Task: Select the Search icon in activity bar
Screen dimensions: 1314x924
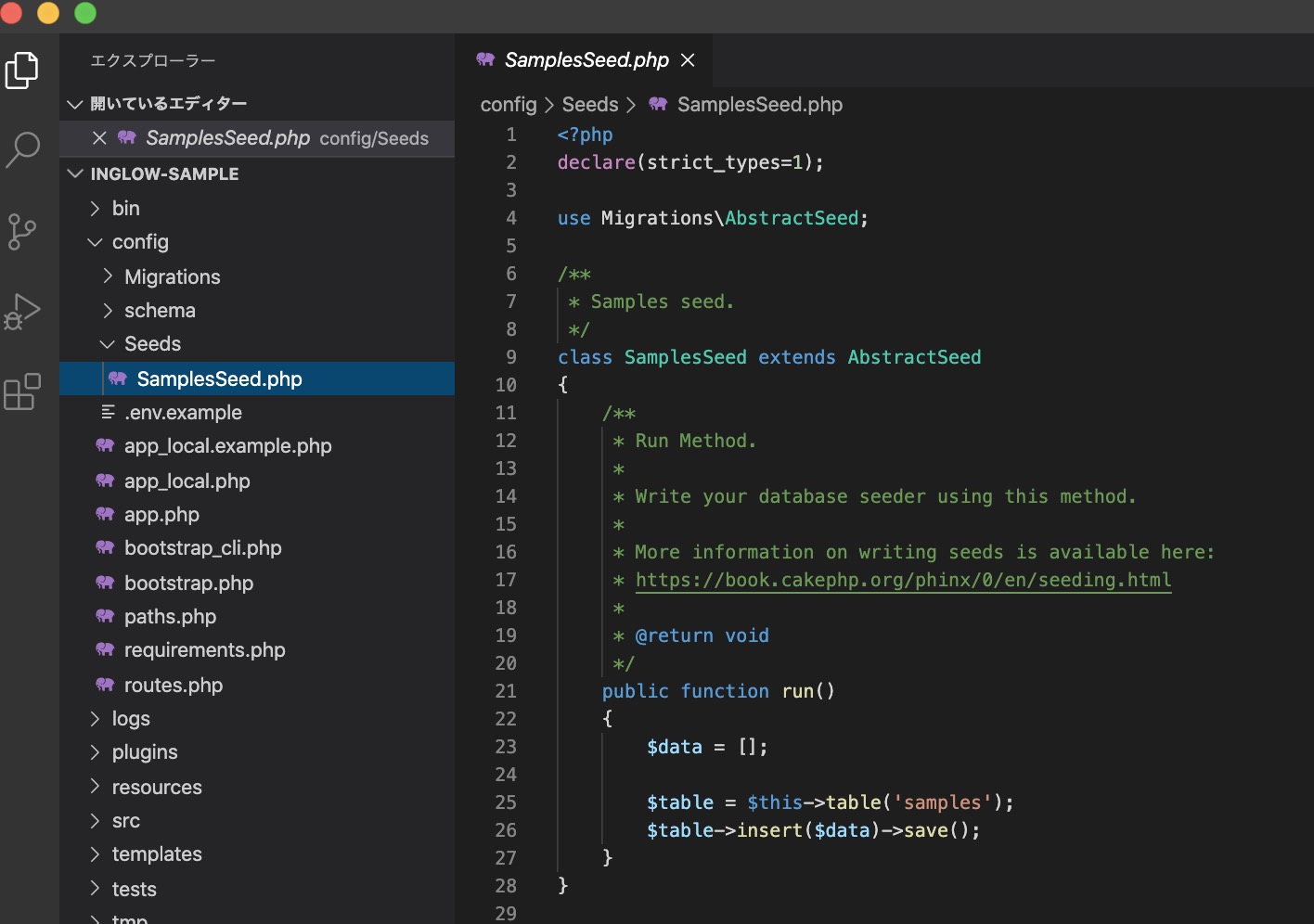Action: point(23,149)
